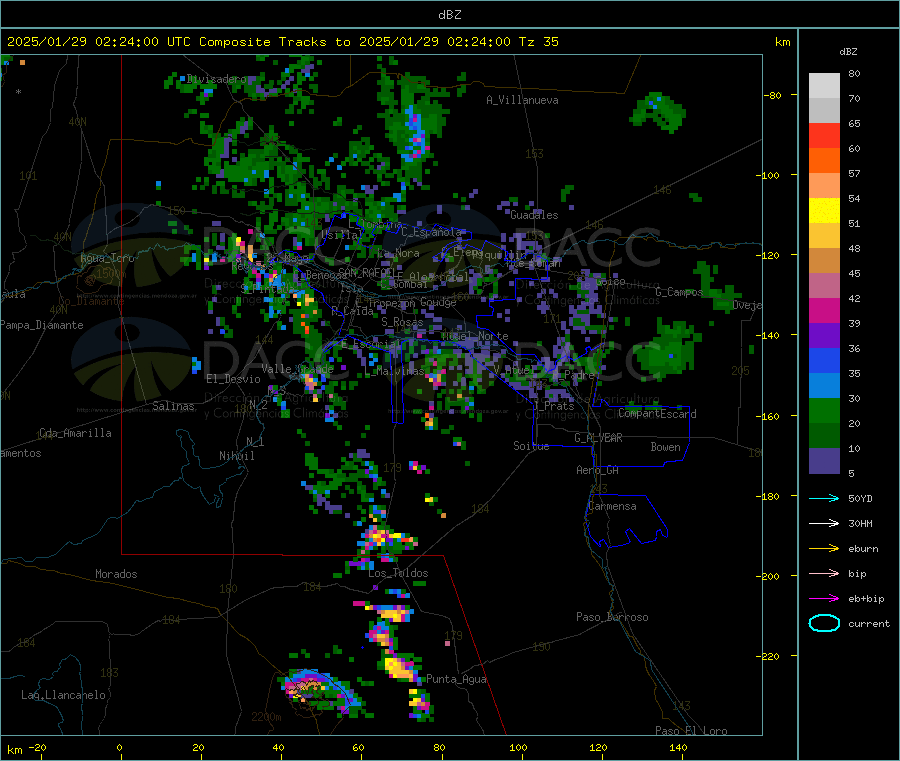Click the 'Morados' place label
Image resolution: width=900 pixels, height=761 pixels.
[x=116, y=574]
